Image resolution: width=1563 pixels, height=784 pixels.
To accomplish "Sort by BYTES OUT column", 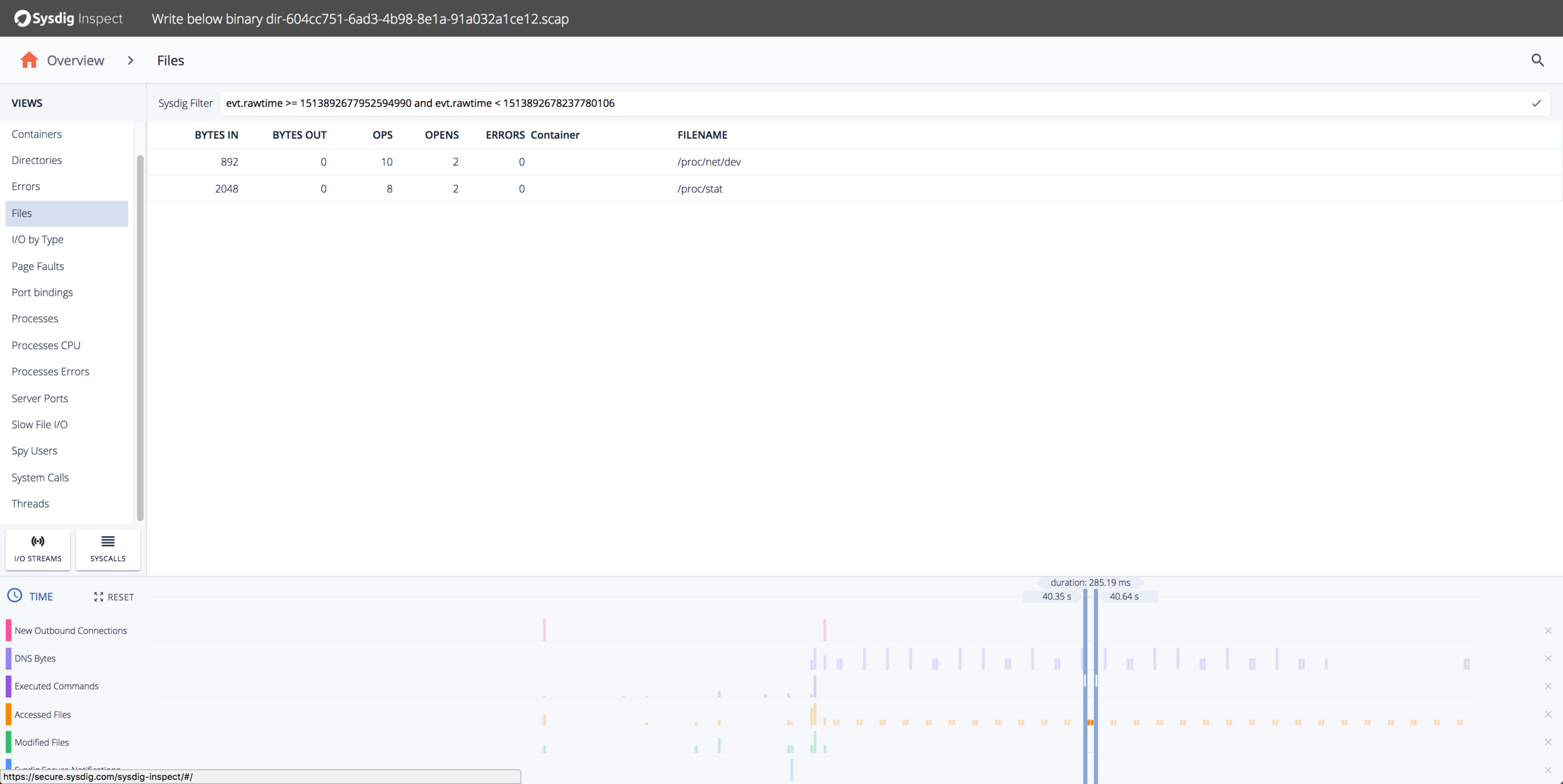I will tap(299, 135).
